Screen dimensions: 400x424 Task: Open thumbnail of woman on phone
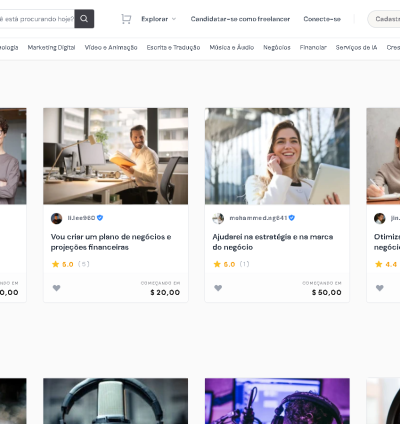(277, 156)
